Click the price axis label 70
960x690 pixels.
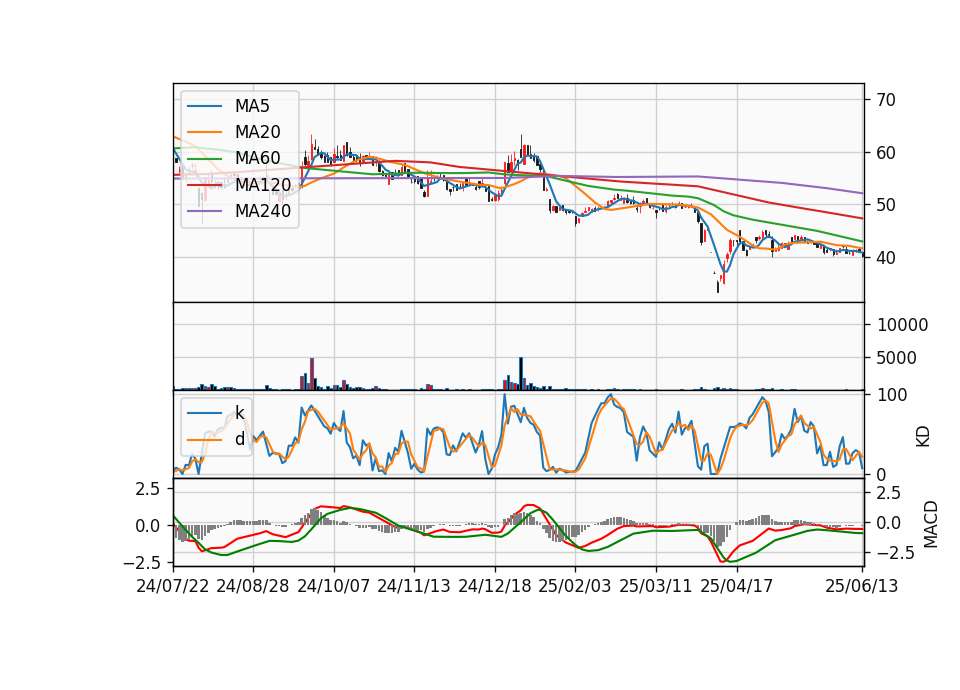(x=886, y=100)
